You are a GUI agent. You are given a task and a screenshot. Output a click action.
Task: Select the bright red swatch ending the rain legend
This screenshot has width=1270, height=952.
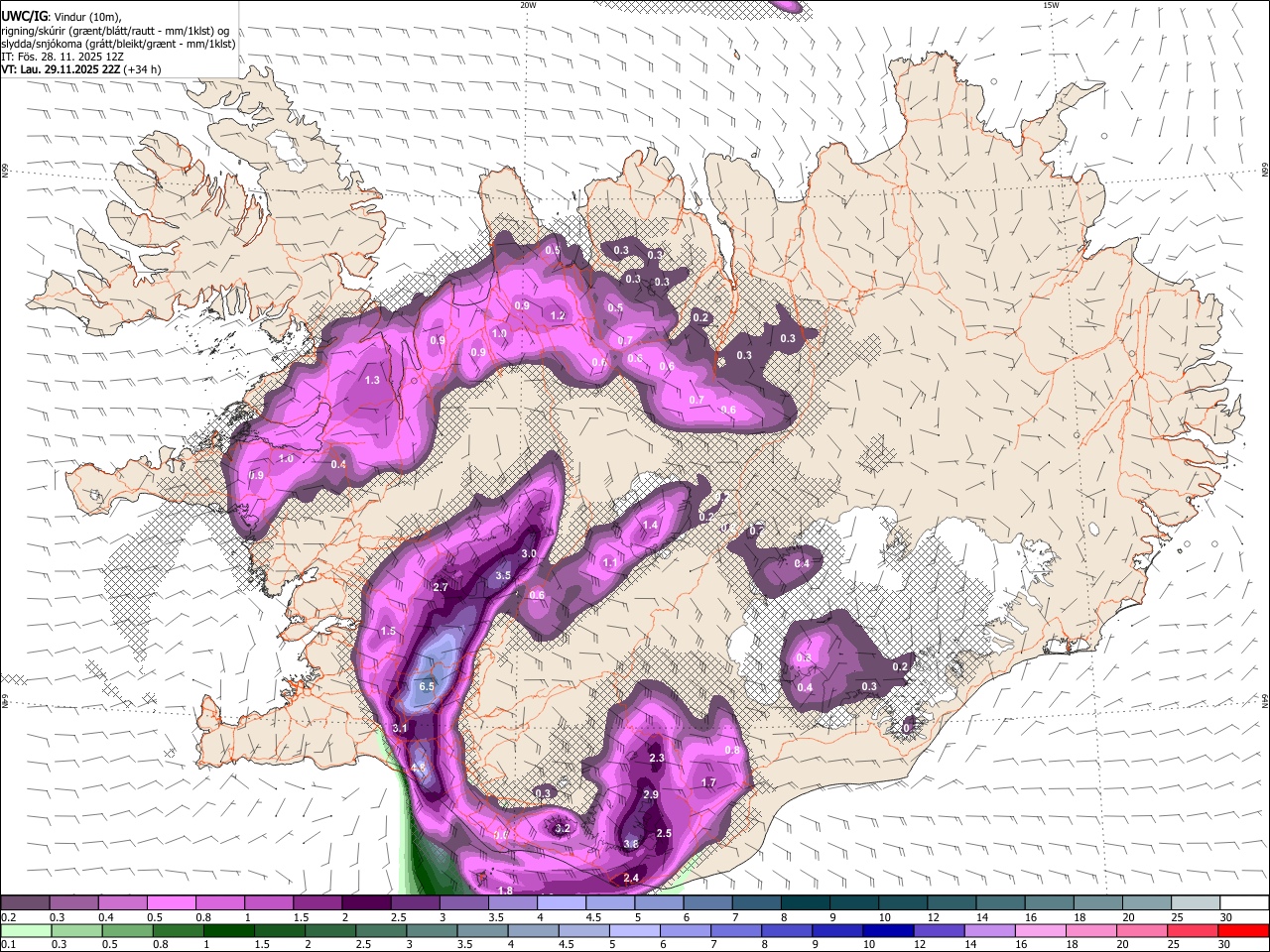(x=1245, y=931)
